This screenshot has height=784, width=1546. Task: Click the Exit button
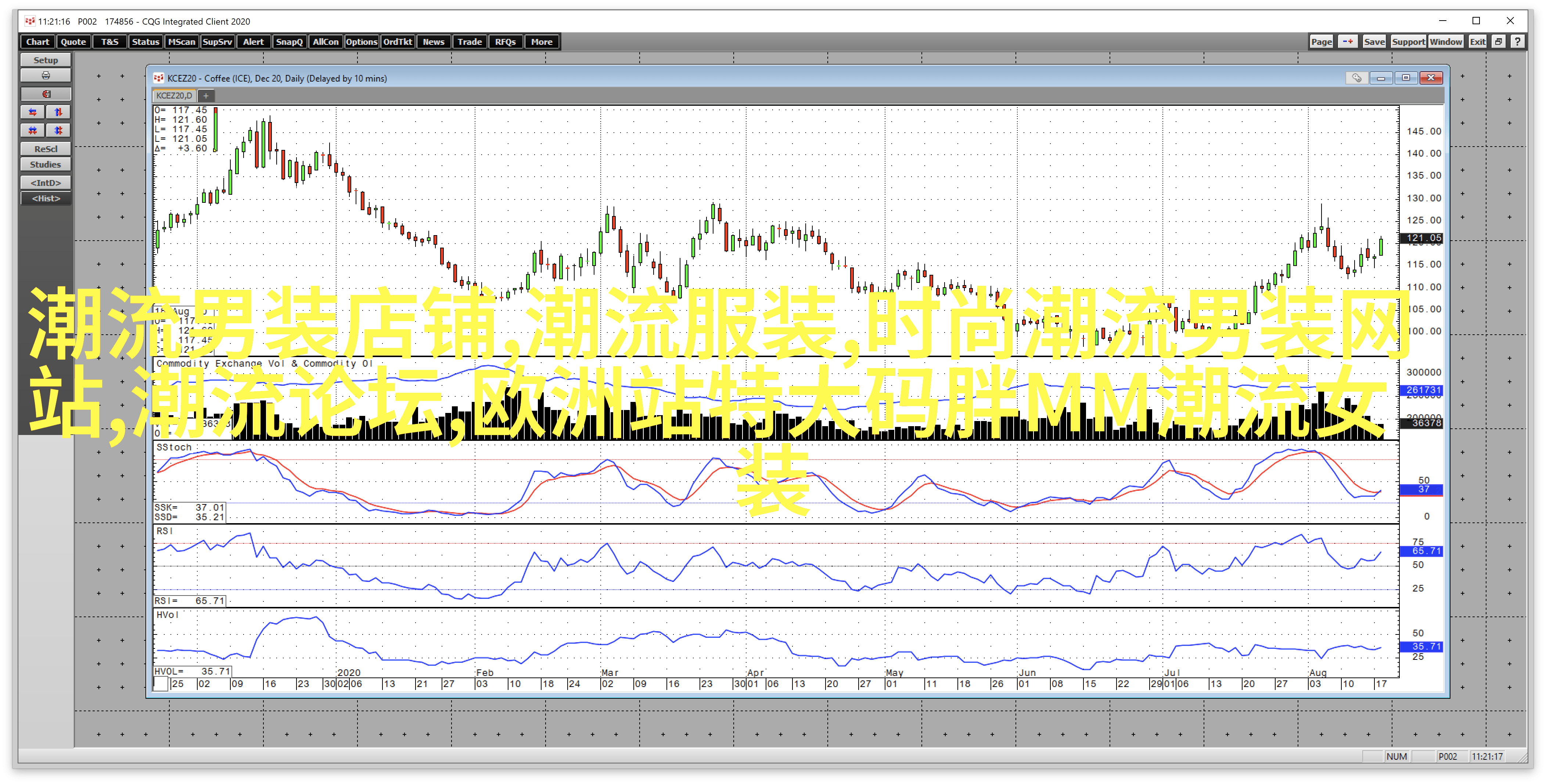coord(1478,42)
